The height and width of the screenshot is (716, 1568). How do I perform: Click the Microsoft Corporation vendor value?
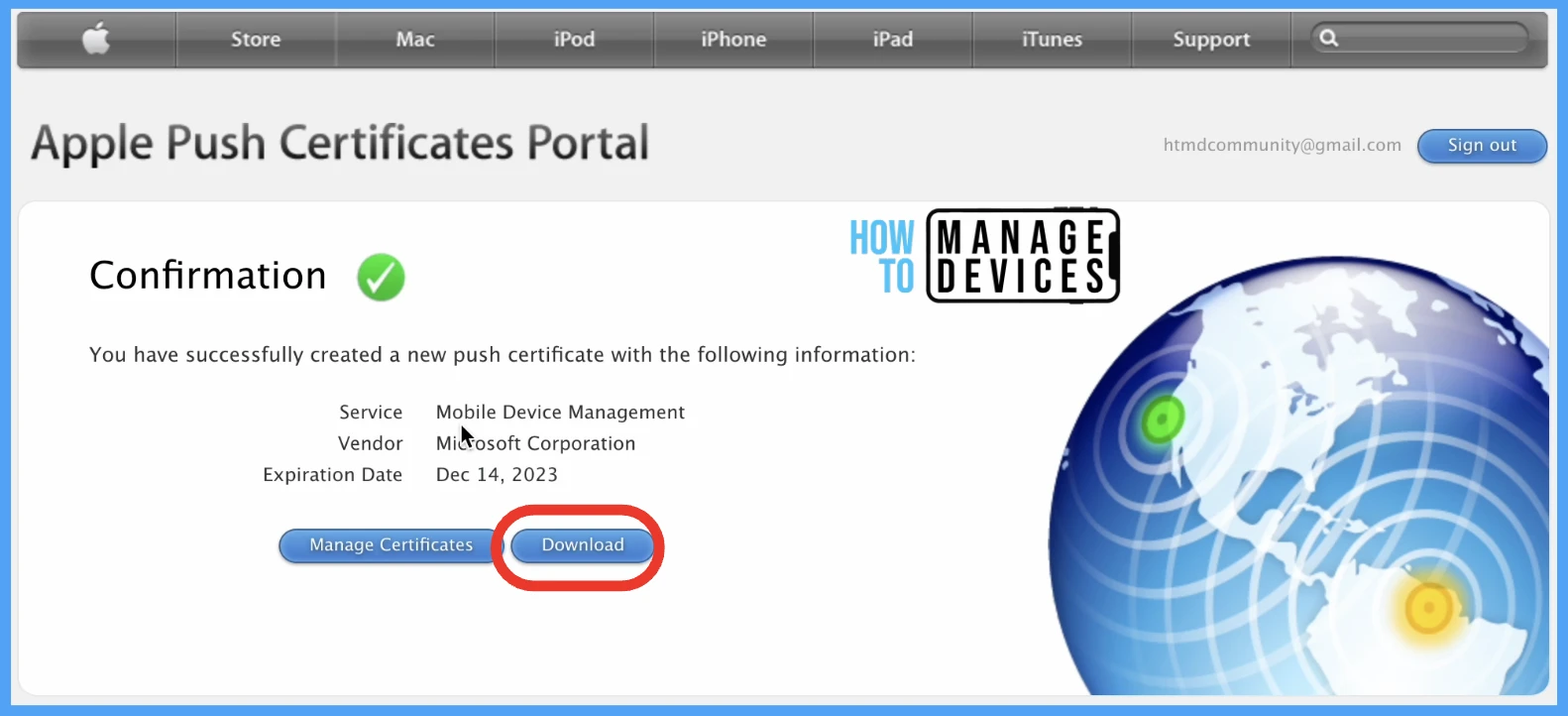pos(535,443)
